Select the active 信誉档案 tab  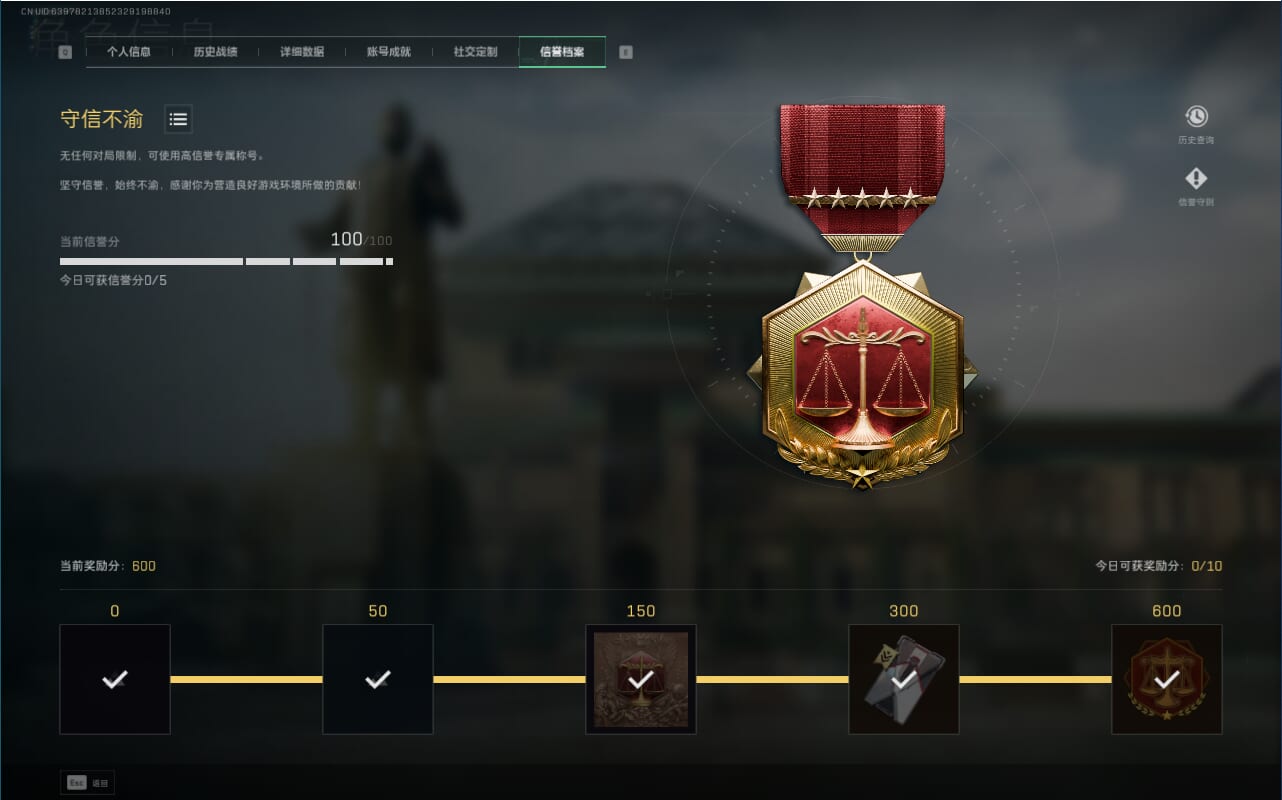tap(562, 52)
